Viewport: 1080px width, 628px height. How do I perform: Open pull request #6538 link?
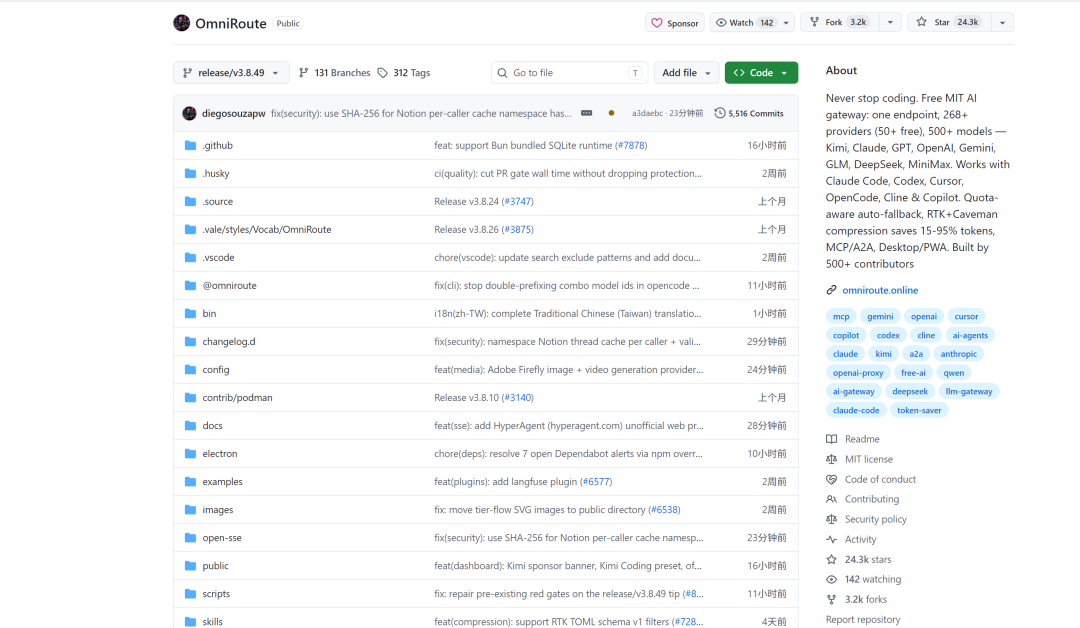665,510
